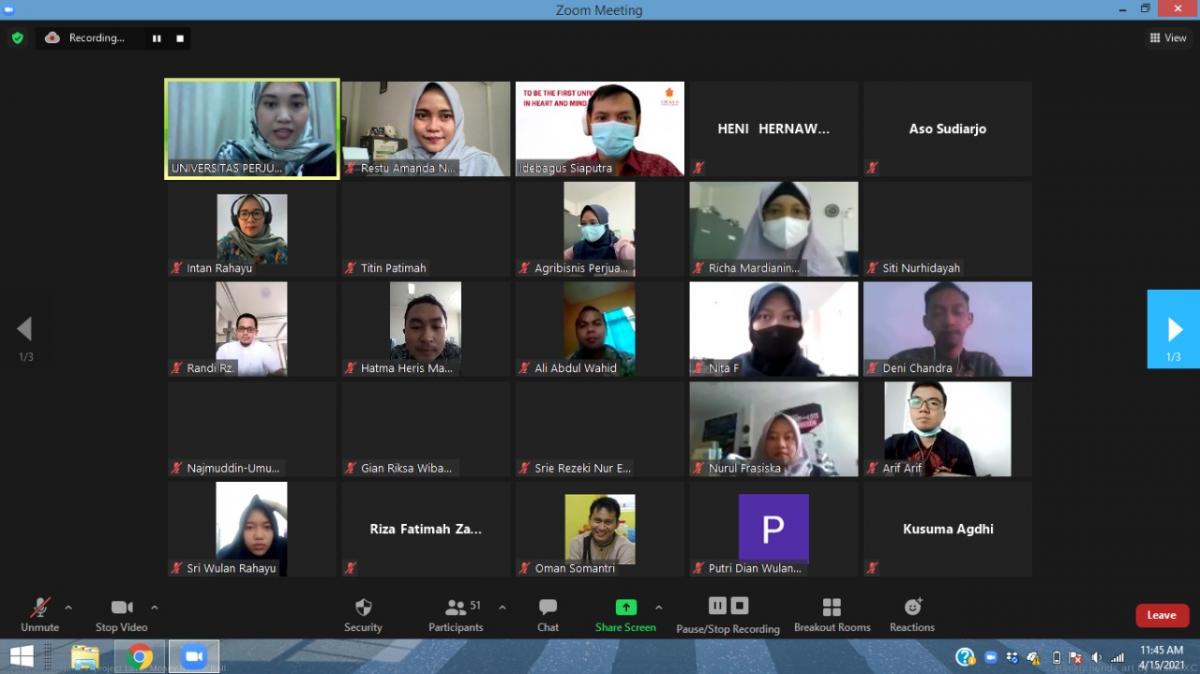1200x674 pixels.
Task: Unmute the microphone
Action: click(40, 608)
